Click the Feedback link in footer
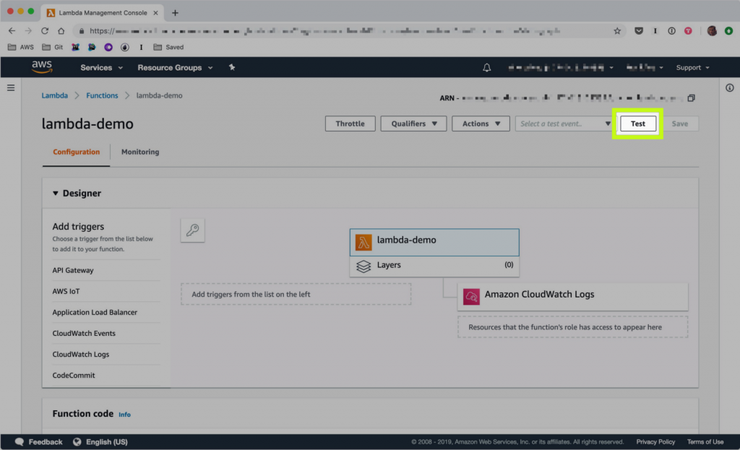Screen dimensions: 740x450 [x=45, y=442]
